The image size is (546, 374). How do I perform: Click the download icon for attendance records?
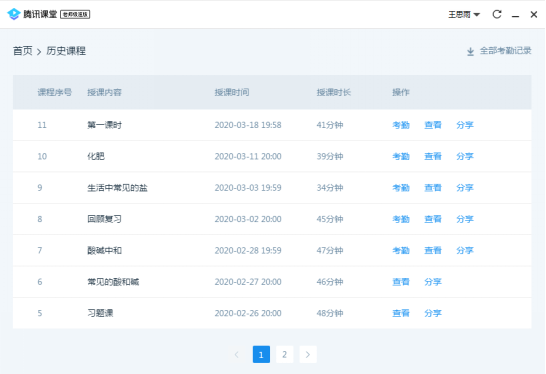pyautogui.click(x=470, y=52)
